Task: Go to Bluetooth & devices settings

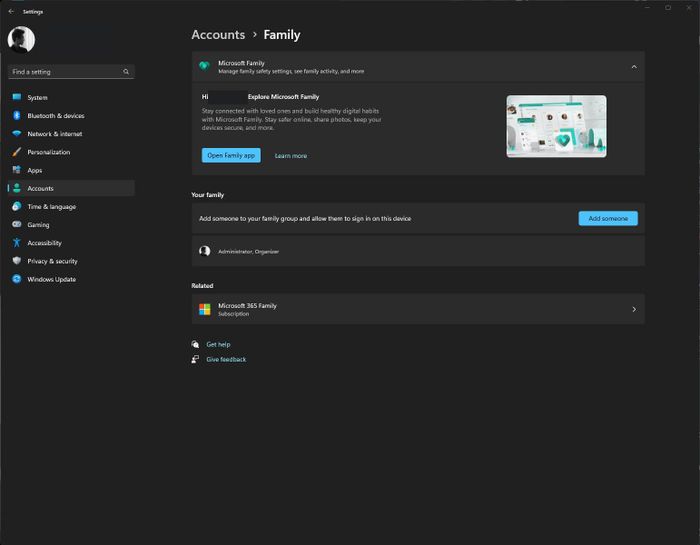Action: 71,116
